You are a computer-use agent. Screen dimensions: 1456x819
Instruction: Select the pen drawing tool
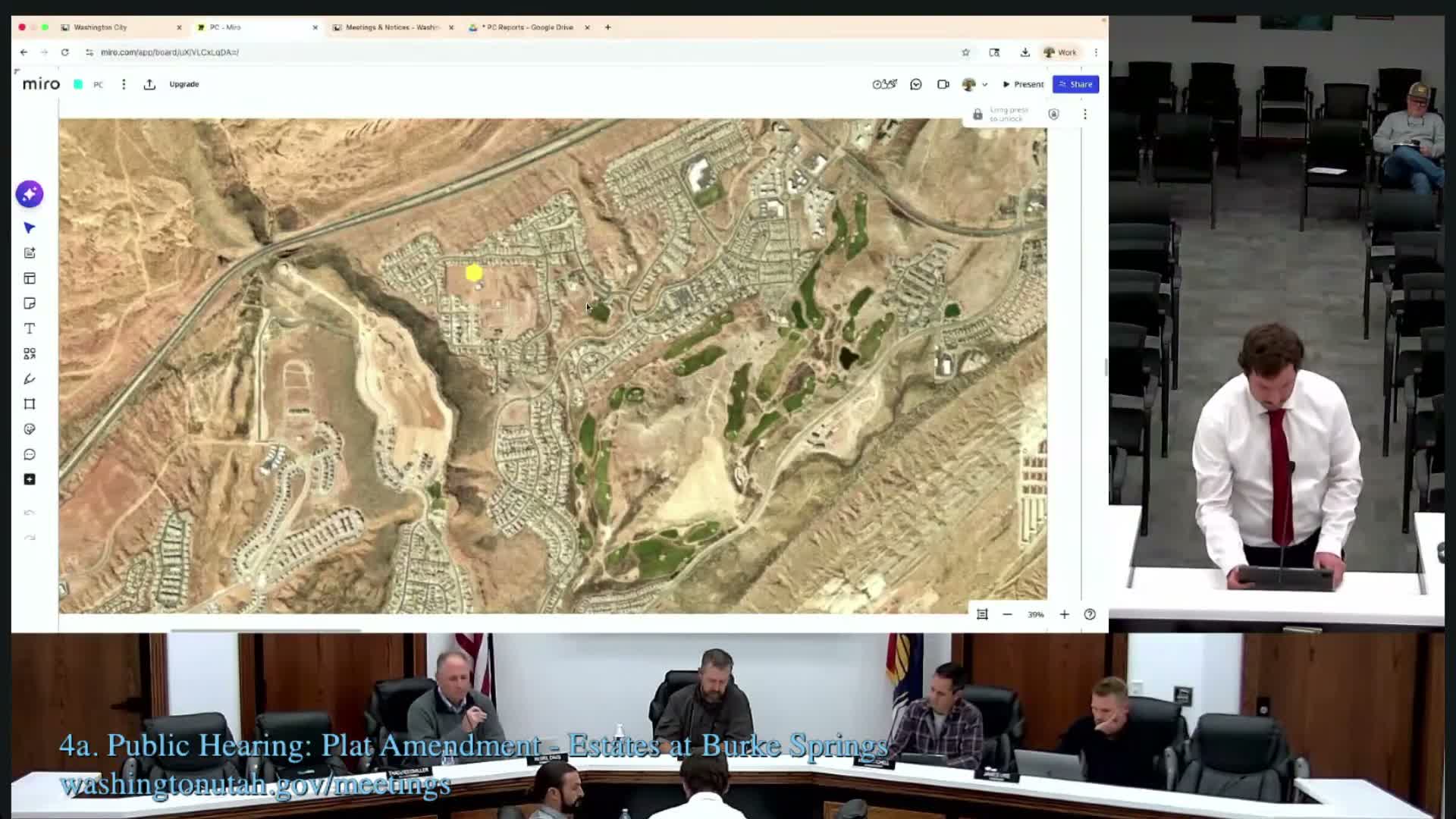click(x=29, y=378)
